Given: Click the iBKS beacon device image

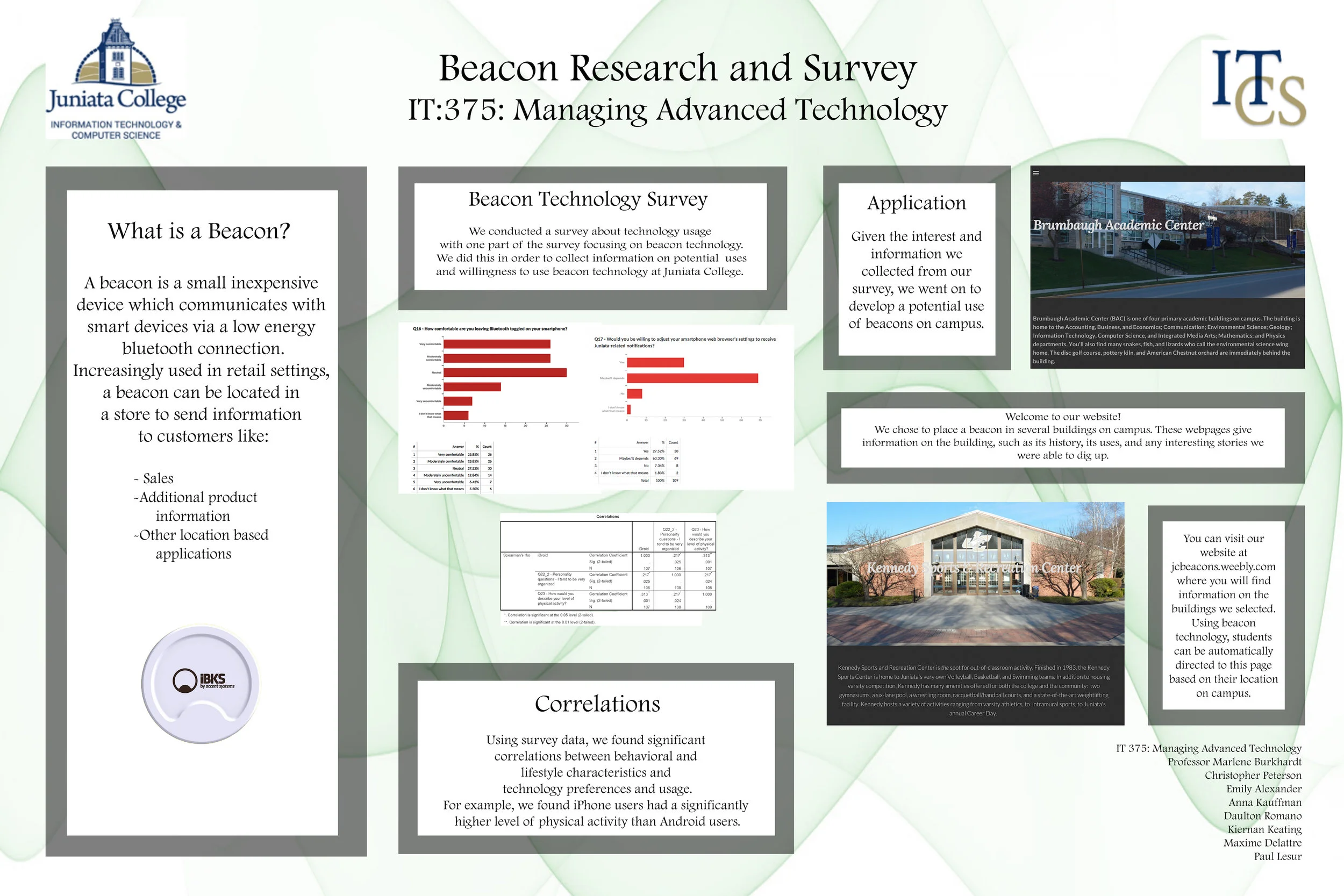Looking at the screenshot, I should pos(201,684).
